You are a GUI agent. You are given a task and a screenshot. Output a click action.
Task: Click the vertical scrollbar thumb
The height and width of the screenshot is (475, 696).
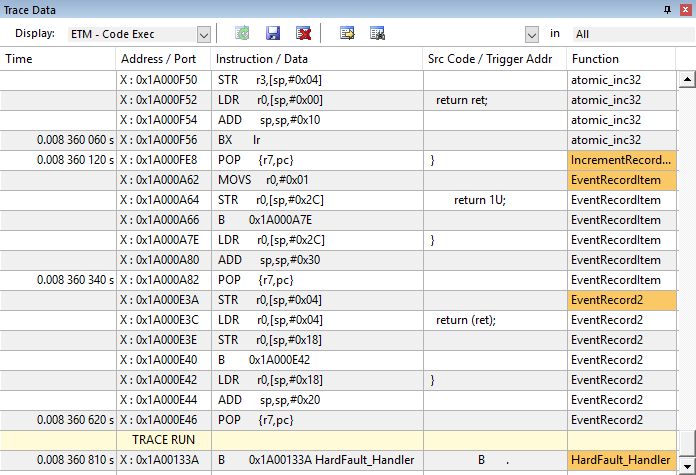tap(687, 443)
